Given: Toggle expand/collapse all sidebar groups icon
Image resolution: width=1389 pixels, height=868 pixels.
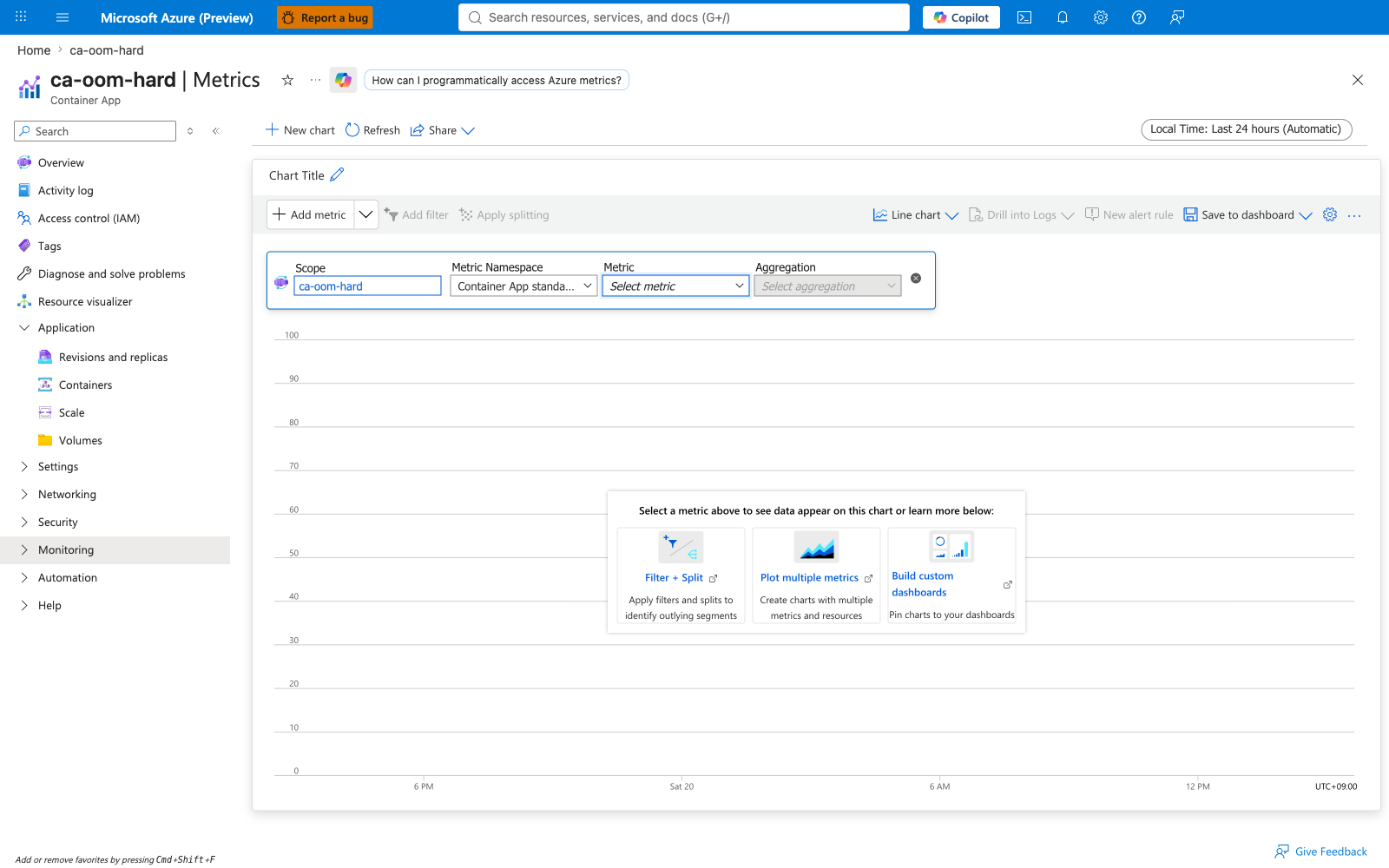Looking at the screenshot, I should tap(190, 131).
